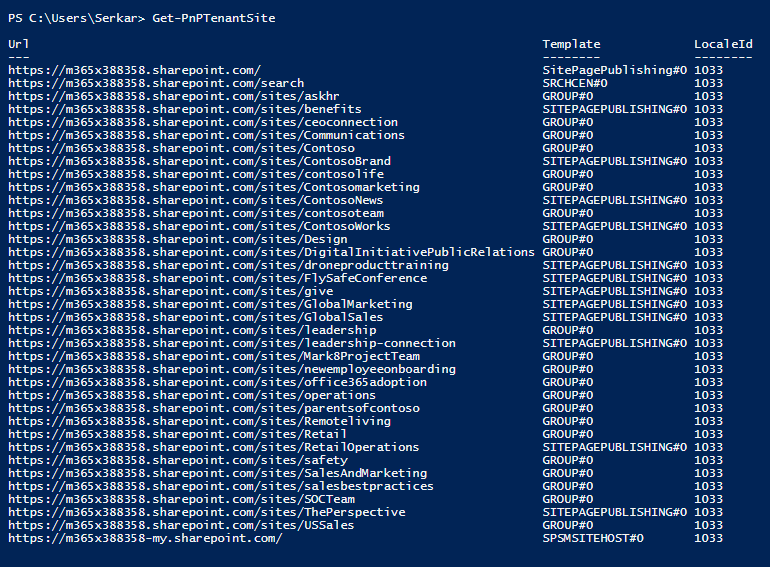Viewport: 770px width, 567px height.
Task: Open the sites/Mark8ProjectTeam URL
Action: pos(213,356)
